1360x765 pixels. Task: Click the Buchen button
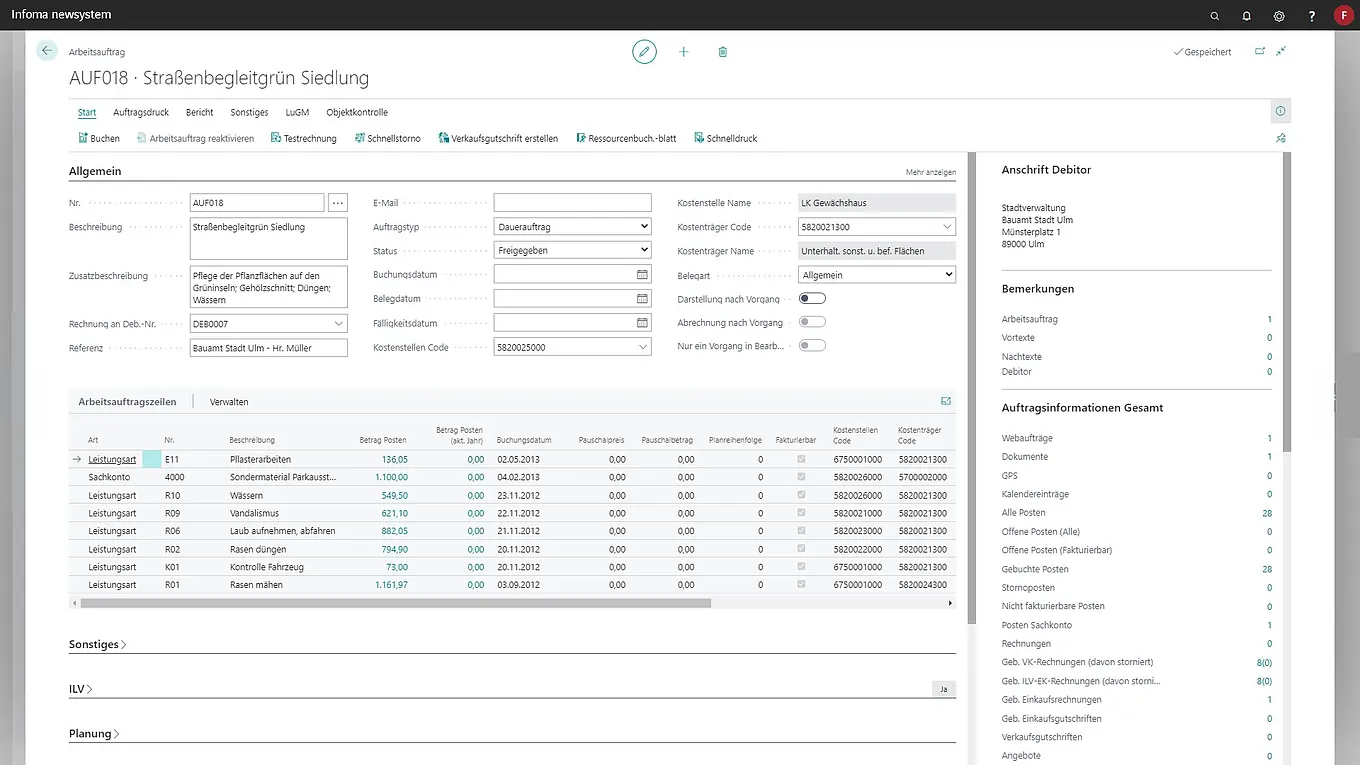[x=99, y=139]
